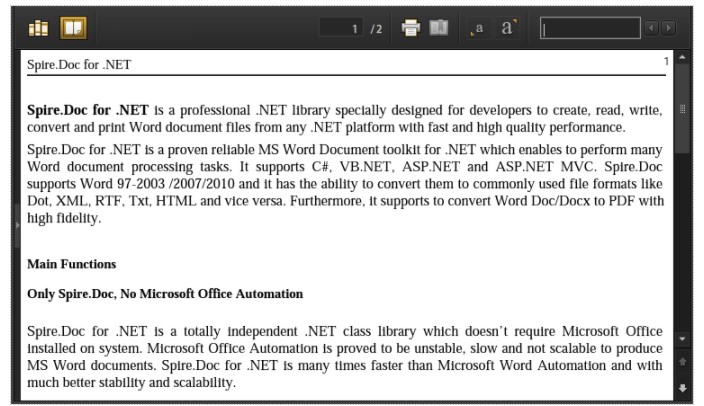Viewport: 704px width, 406px height.
Task: Open the library bookshelf view icon
Action: click(38, 28)
